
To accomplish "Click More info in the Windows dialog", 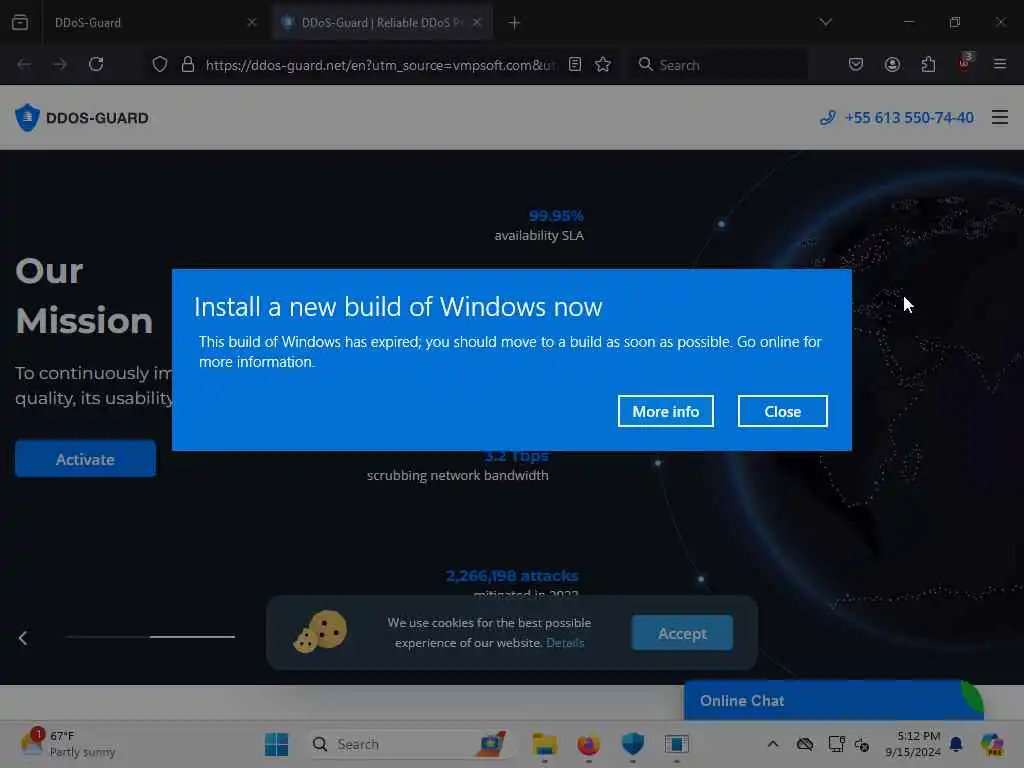I will pyautogui.click(x=665, y=411).
